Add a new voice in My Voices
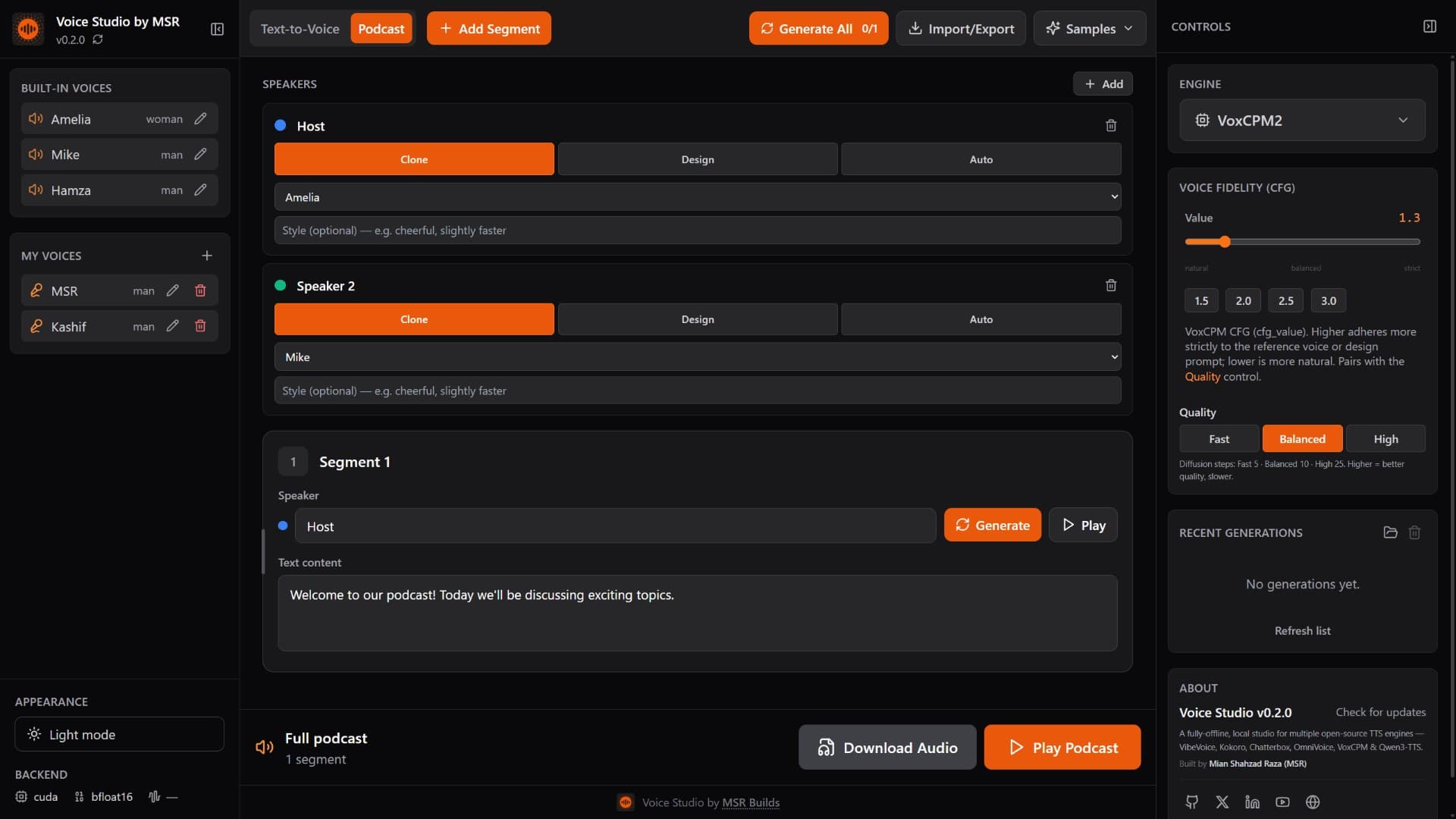This screenshot has height=819, width=1456. 207,256
